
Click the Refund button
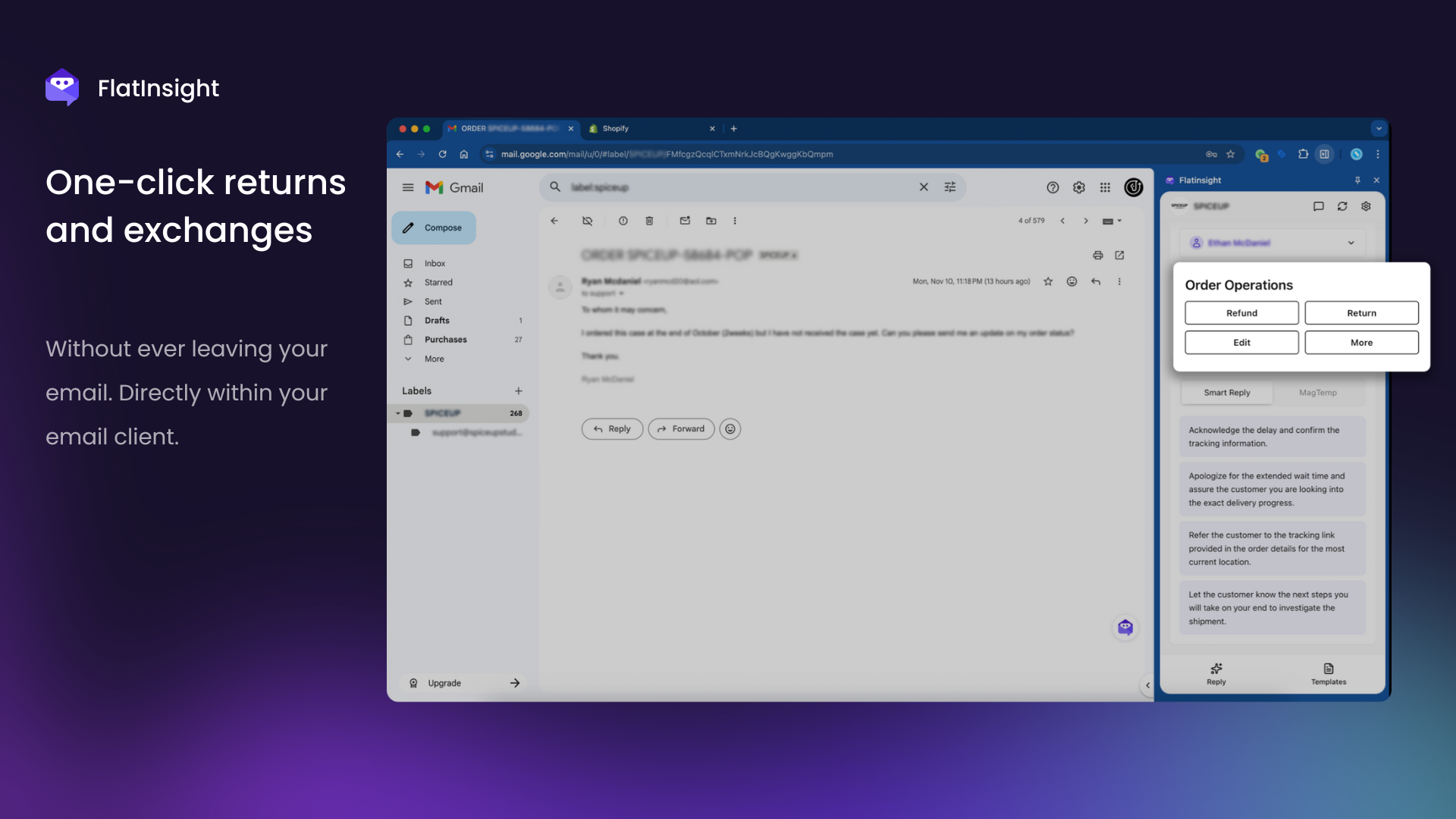point(1241,312)
